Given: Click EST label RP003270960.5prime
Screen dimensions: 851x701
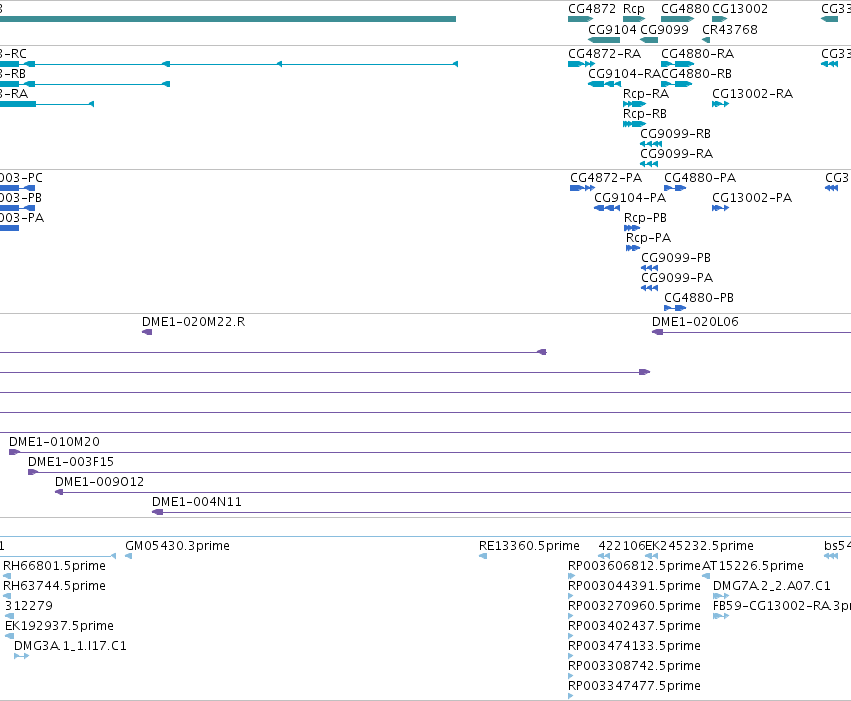Looking at the screenshot, I should pyautogui.click(x=634, y=606).
